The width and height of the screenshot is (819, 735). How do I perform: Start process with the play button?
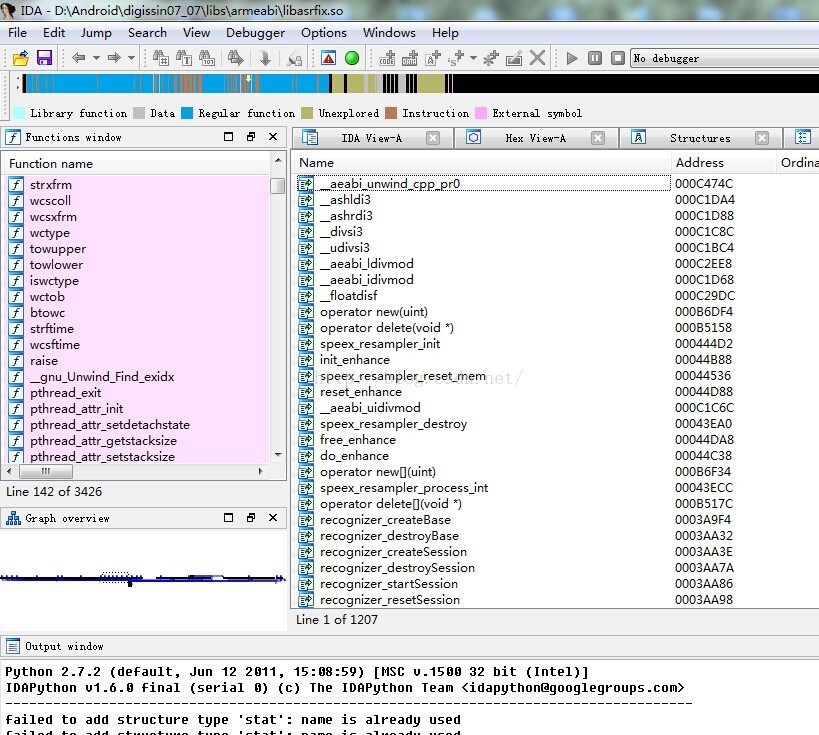[x=571, y=59]
